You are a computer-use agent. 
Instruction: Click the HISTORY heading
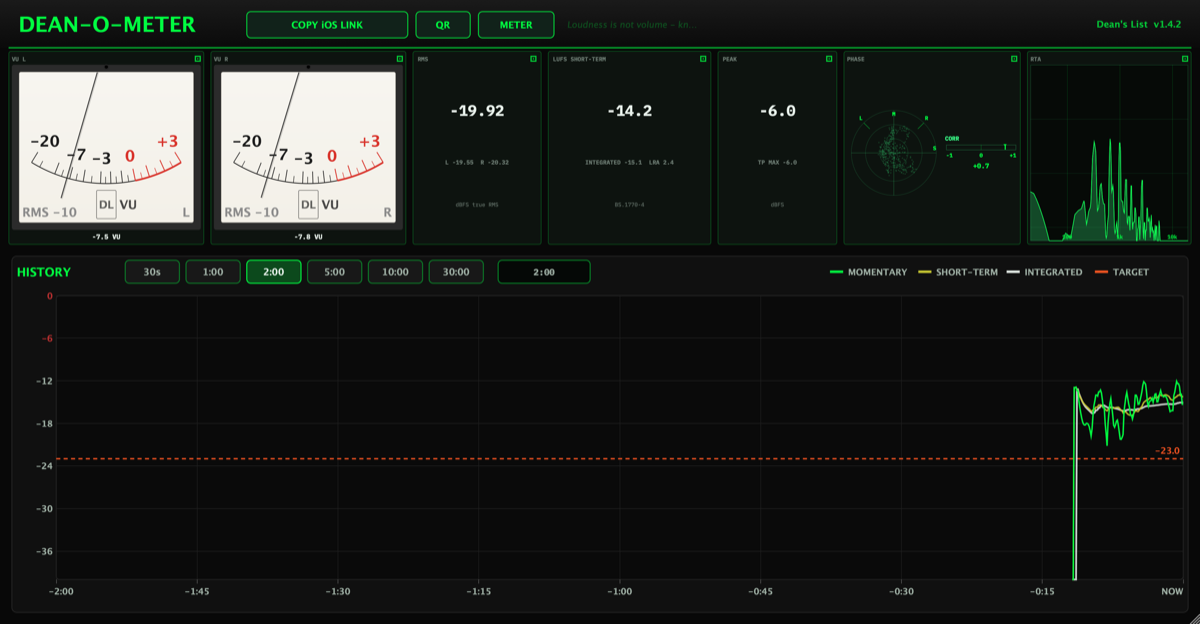pos(44,272)
